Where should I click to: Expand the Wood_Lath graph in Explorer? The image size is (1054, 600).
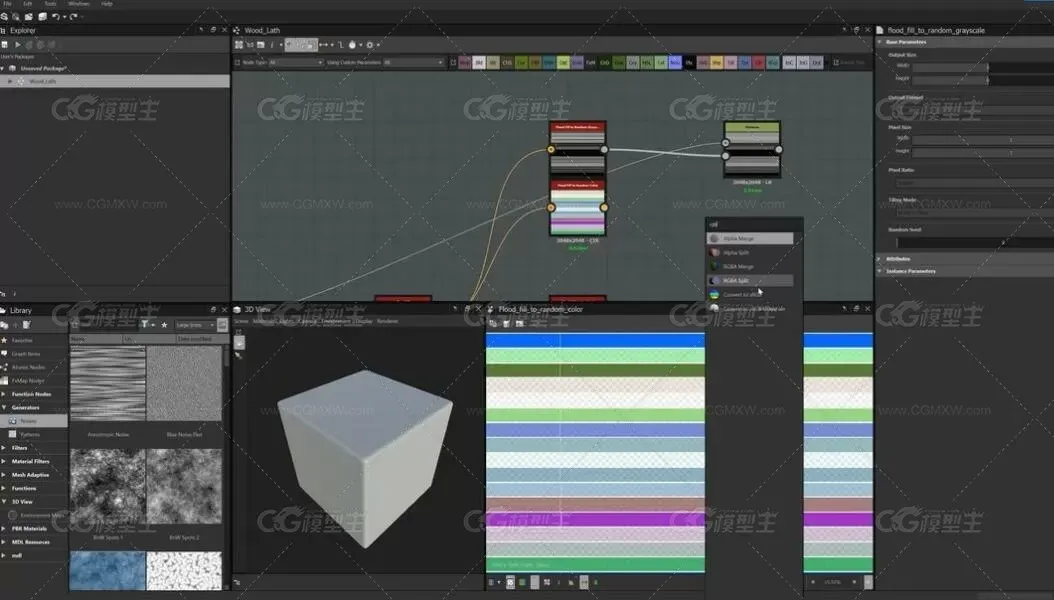click(9, 81)
